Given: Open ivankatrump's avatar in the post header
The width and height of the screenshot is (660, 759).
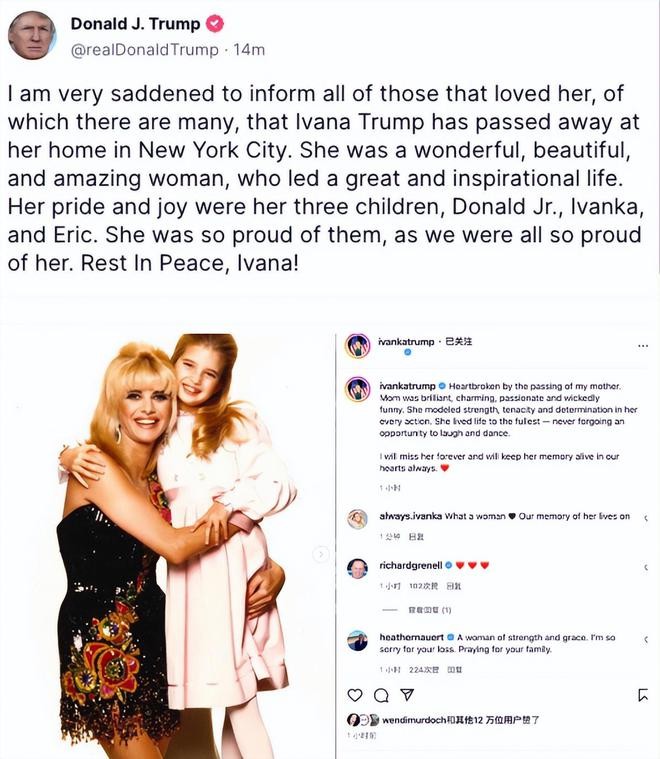Looking at the screenshot, I should point(357,345).
